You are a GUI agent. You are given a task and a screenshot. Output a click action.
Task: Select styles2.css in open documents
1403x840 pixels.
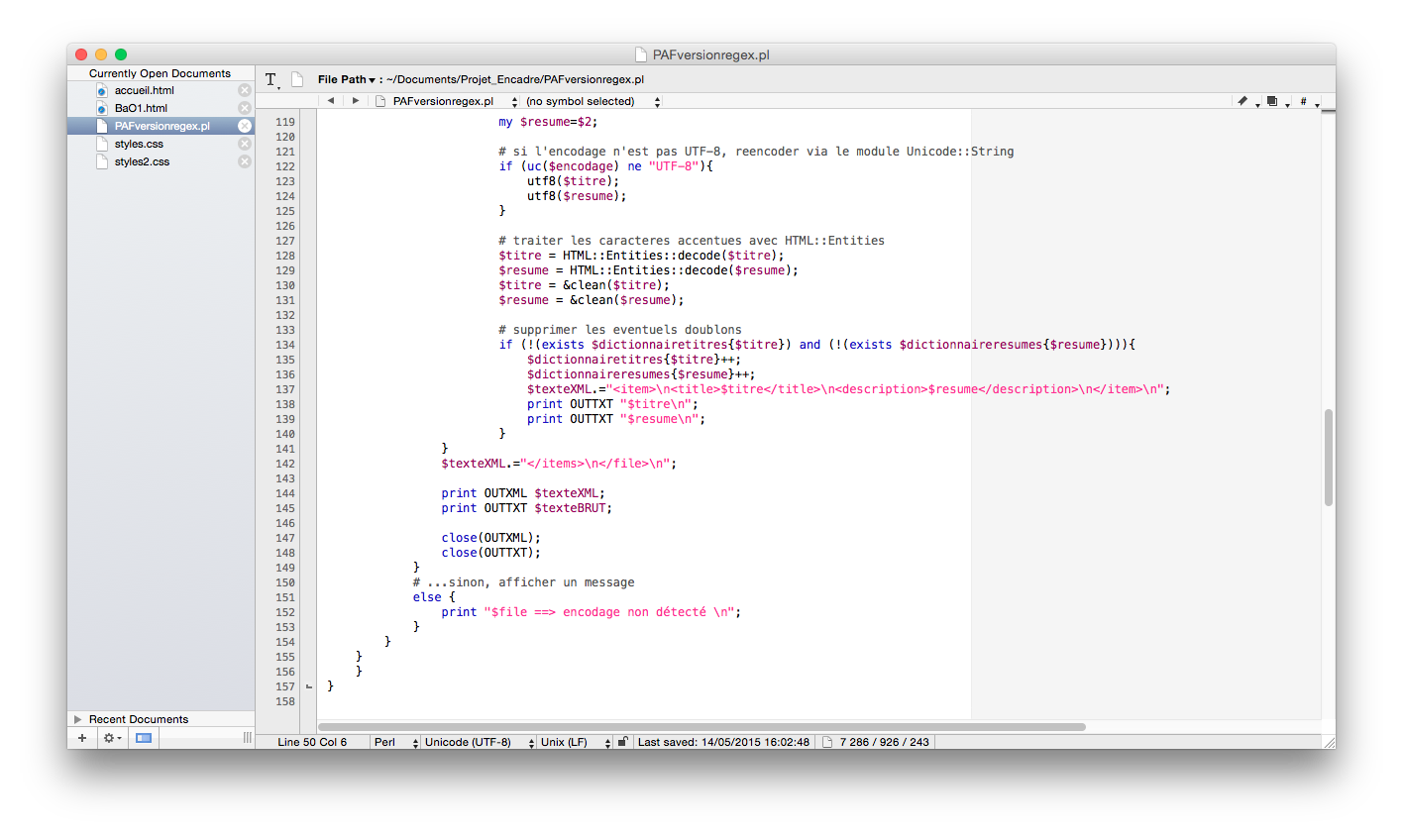[x=142, y=161]
